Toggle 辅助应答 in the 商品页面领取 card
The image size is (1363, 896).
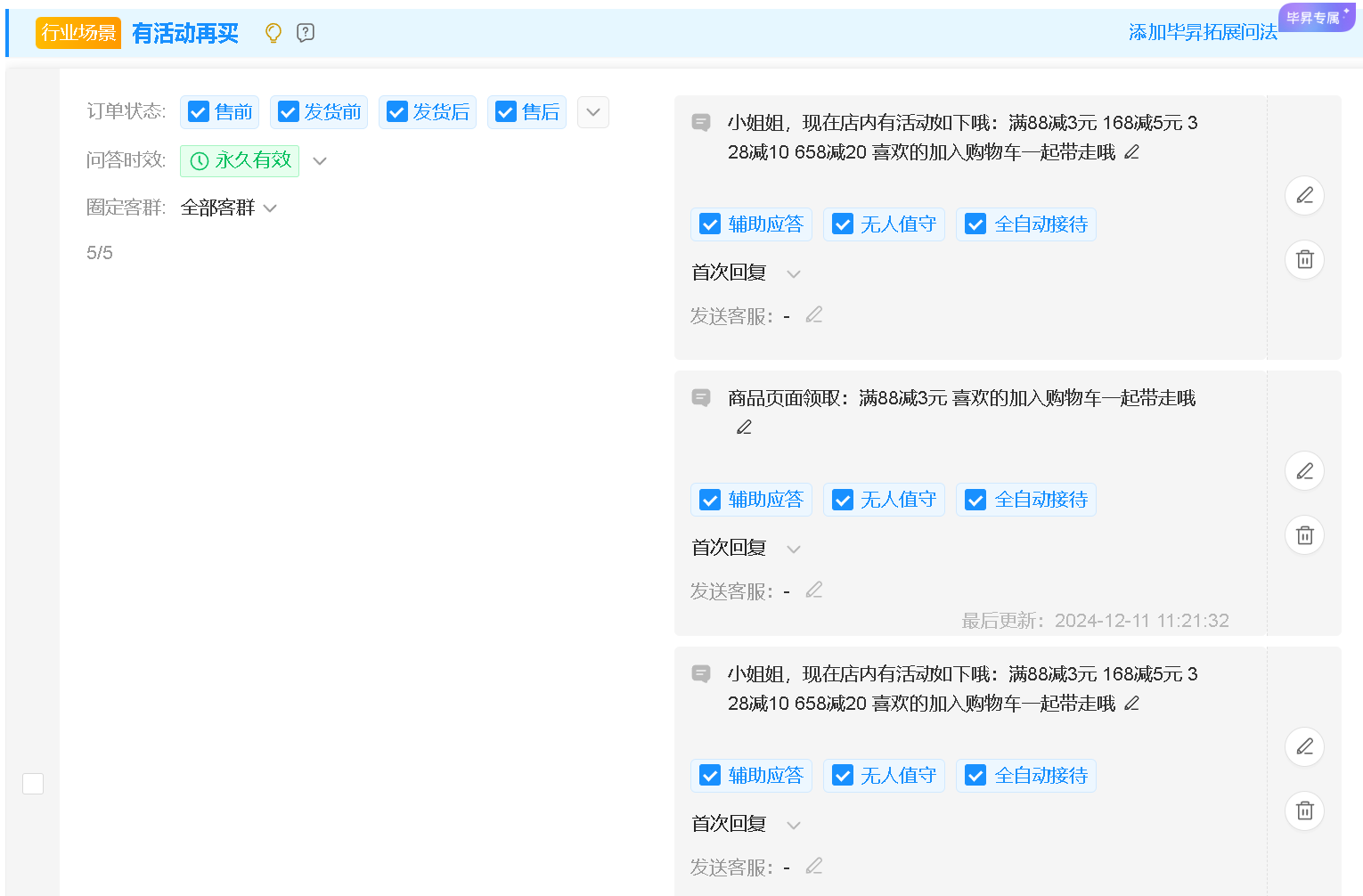(710, 500)
